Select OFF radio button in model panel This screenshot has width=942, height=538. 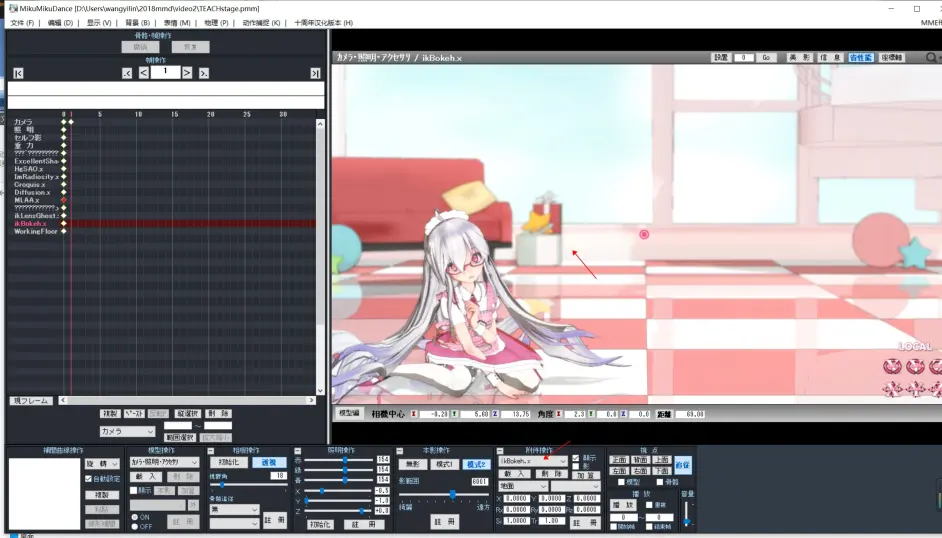click(135, 527)
